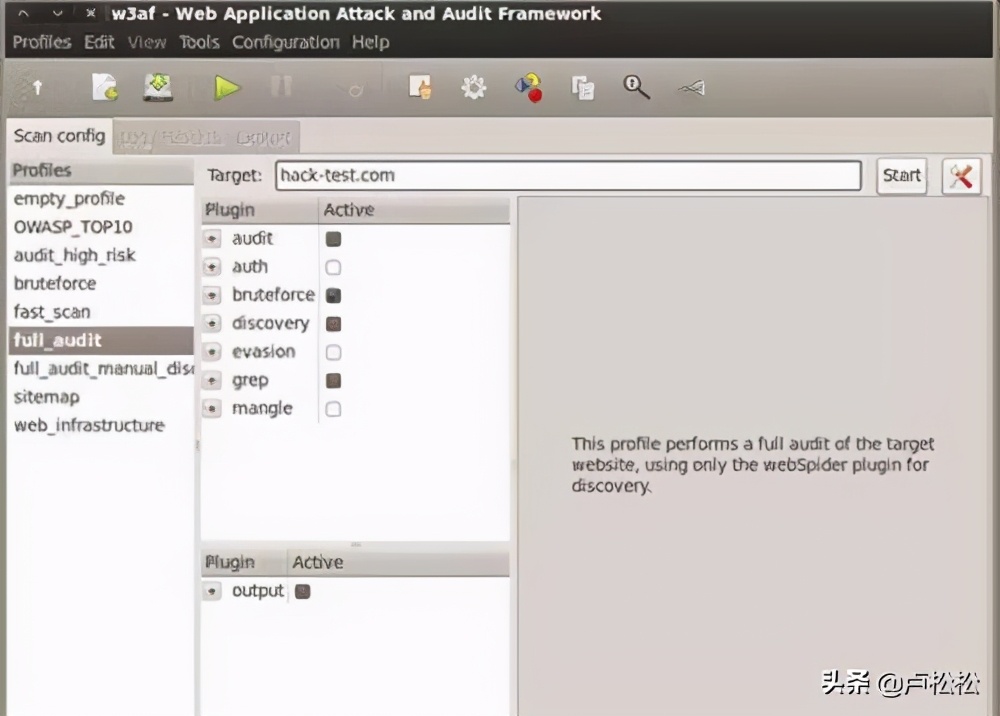This screenshot has height=716, width=1000.
Task: Open the Compare tool icon
Action: [583, 88]
